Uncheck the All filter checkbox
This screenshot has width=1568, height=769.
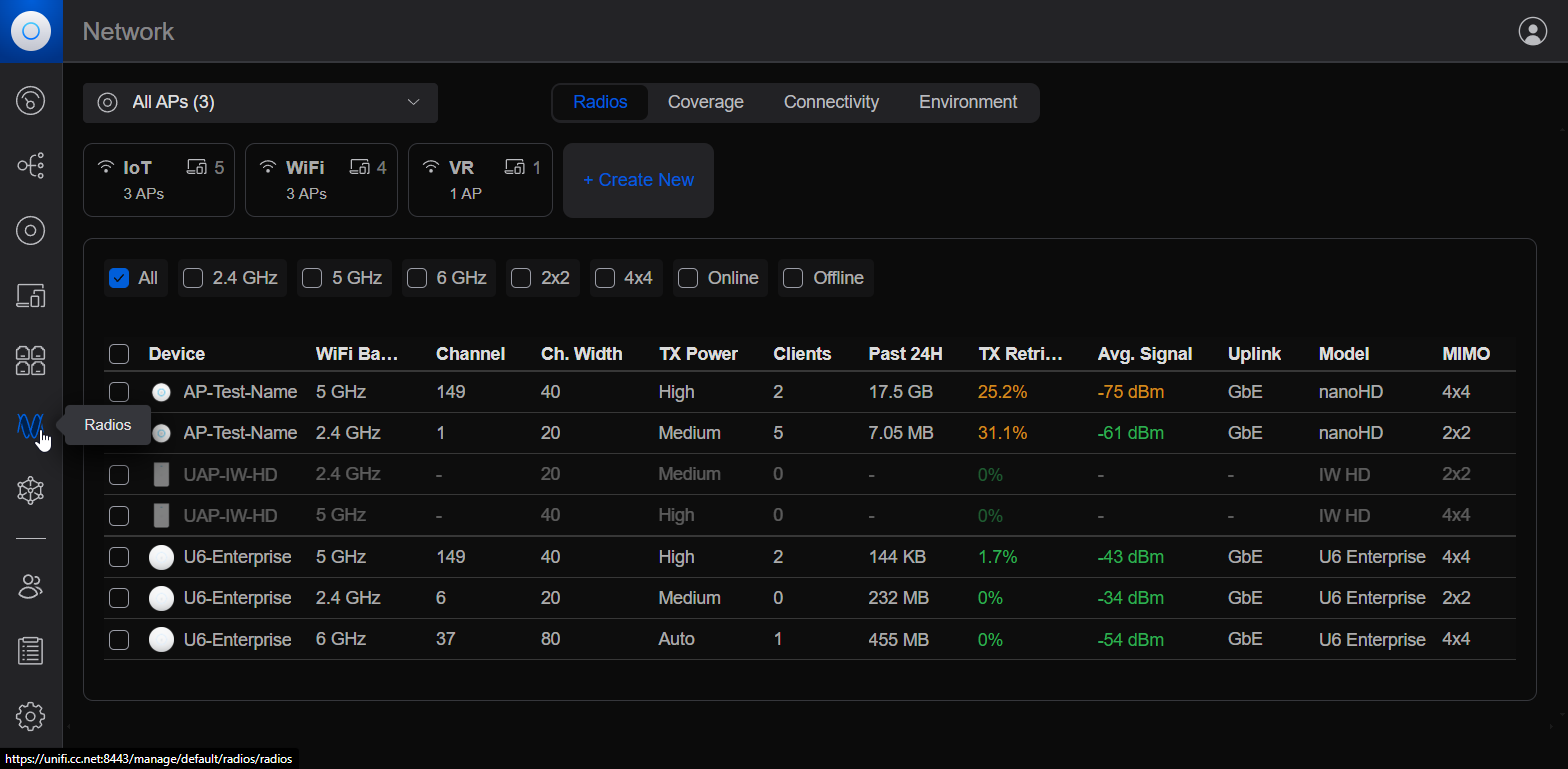[x=119, y=278]
